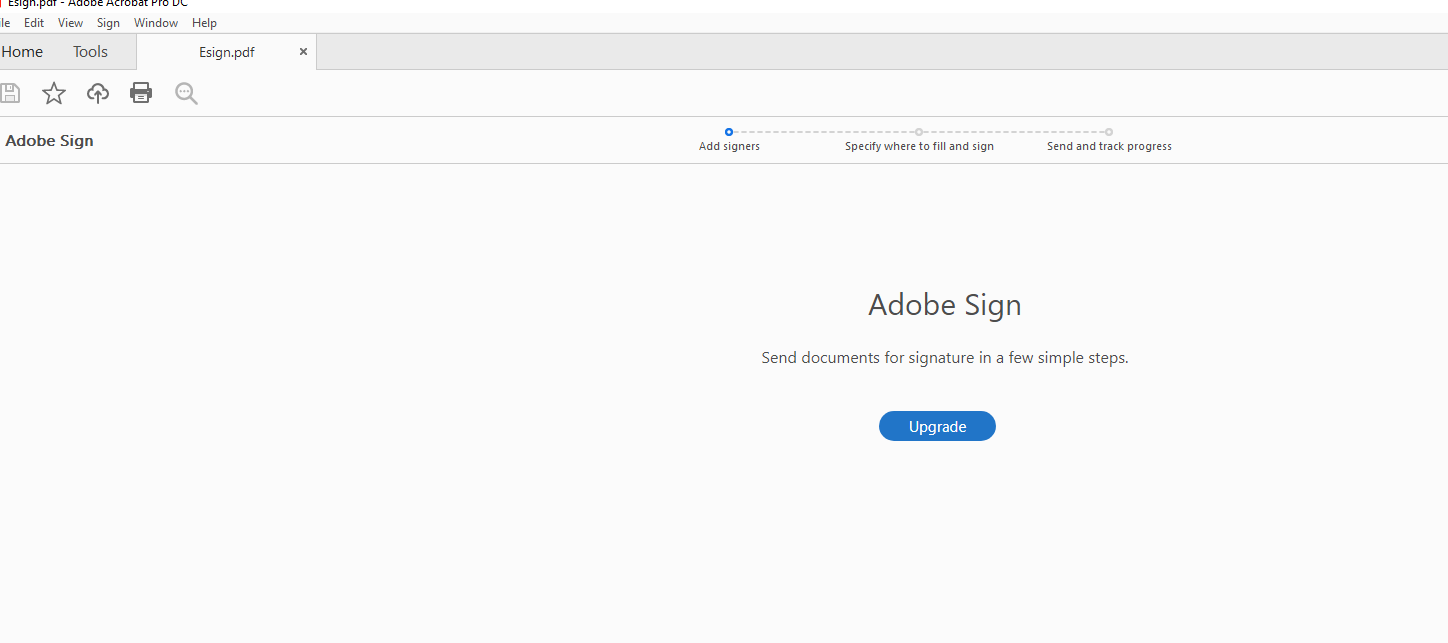Switch to the Tools tab
Screen dimensions: 1448x643
click(89, 51)
